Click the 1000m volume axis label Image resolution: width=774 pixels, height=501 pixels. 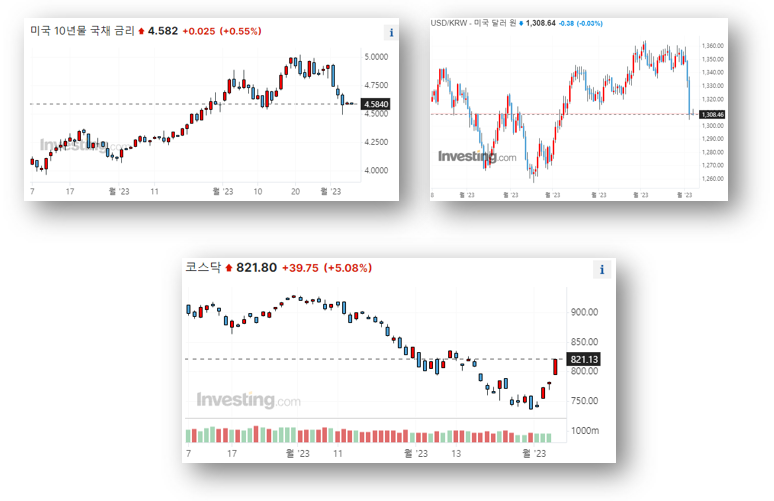pos(584,430)
